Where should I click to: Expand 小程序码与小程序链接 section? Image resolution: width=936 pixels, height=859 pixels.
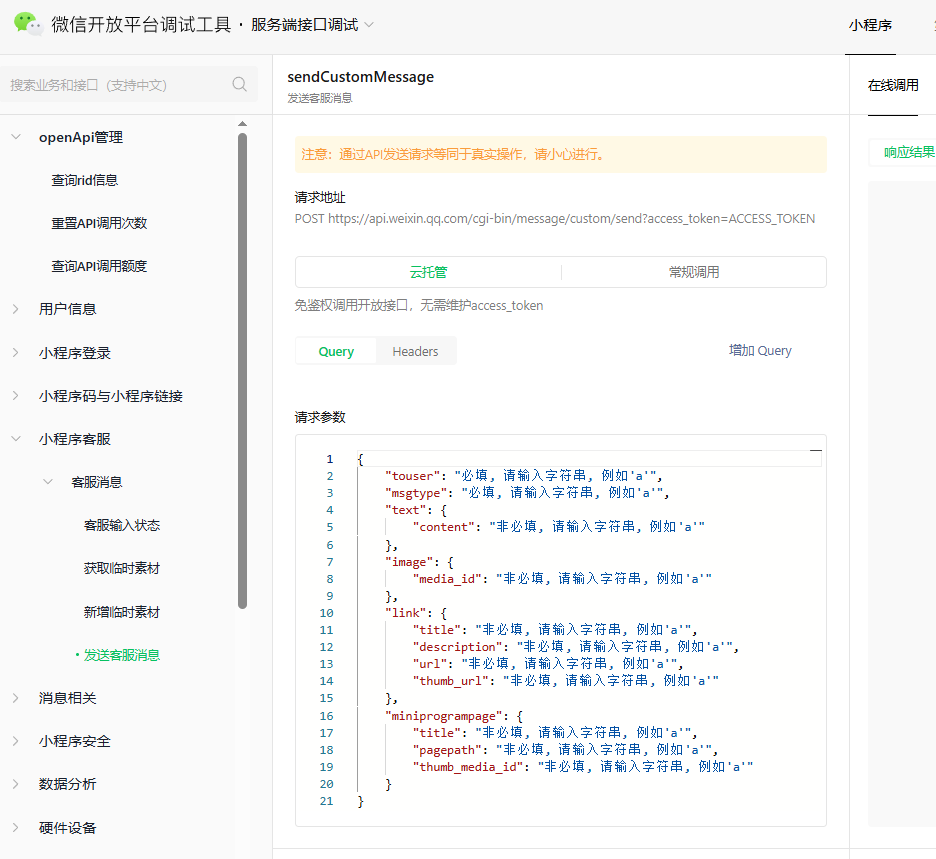point(16,396)
